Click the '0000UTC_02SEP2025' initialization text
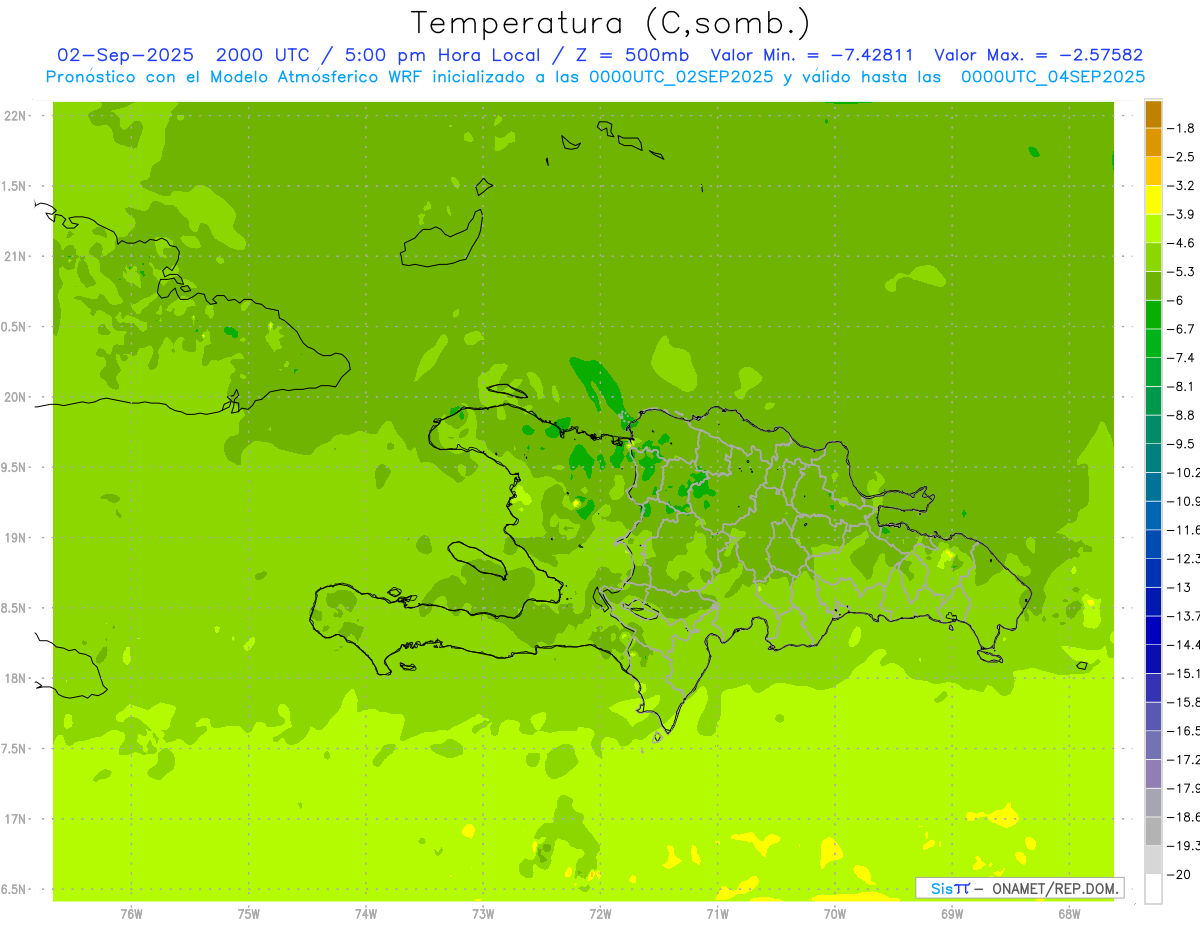 [x=682, y=76]
